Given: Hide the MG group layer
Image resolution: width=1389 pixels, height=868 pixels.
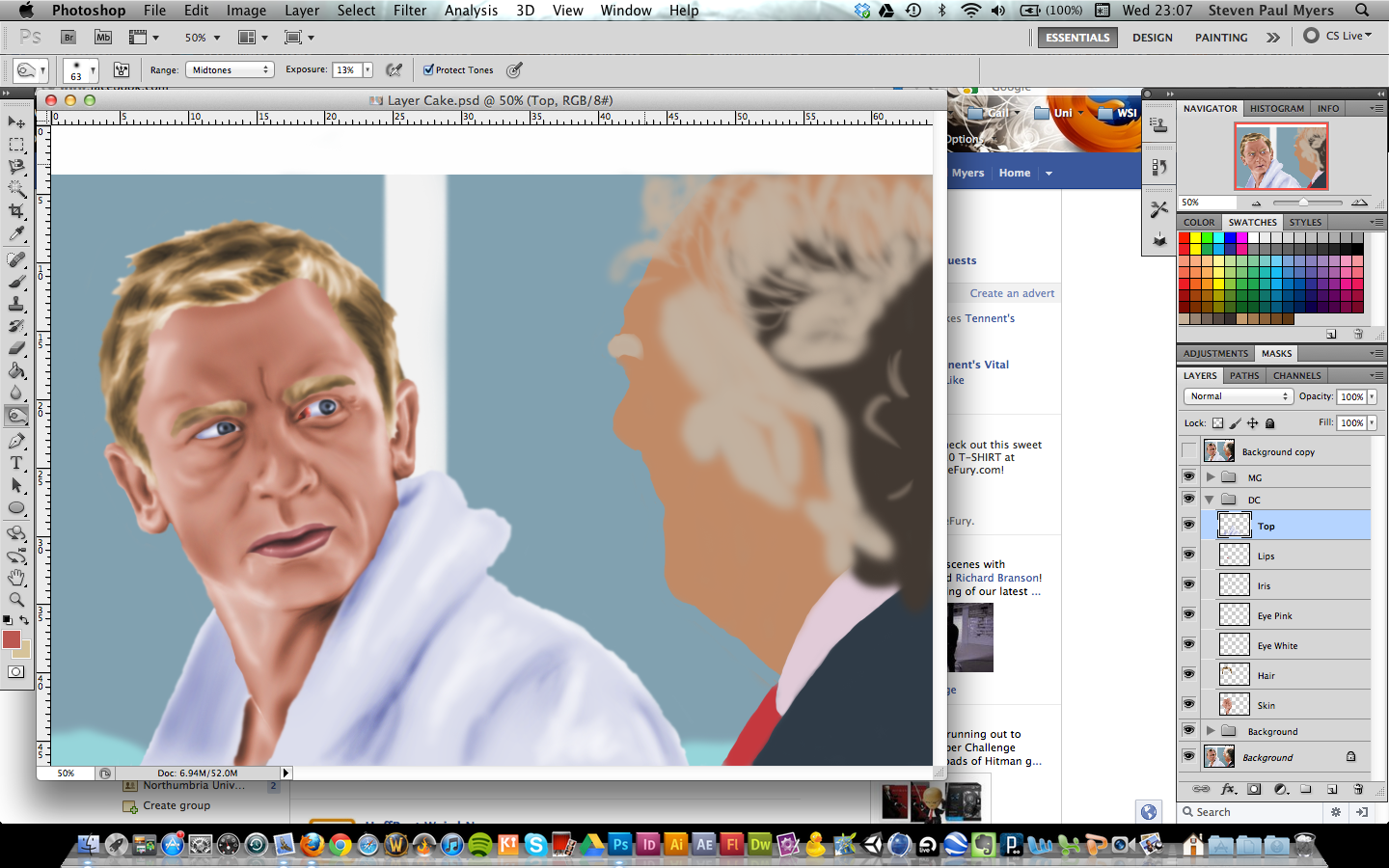Looking at the screenshot, I should 1188,476.
